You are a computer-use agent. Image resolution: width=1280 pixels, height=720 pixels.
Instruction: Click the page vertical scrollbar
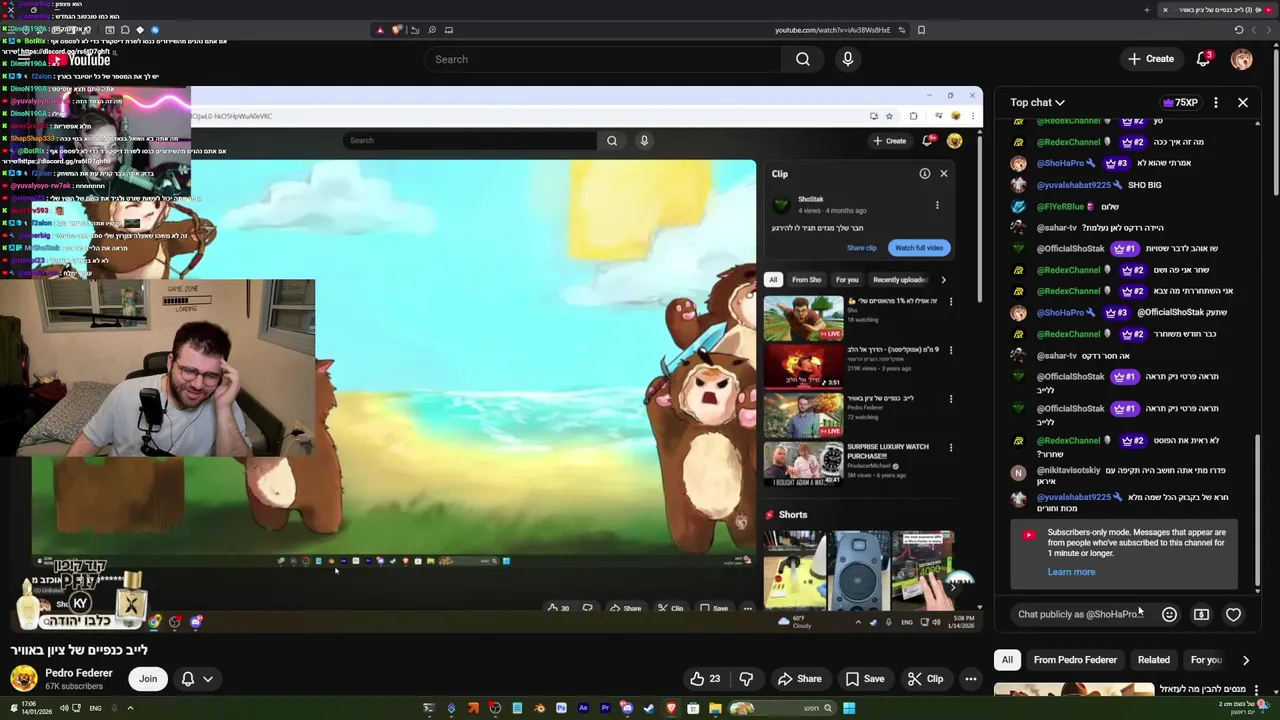tap(1275, 120)
